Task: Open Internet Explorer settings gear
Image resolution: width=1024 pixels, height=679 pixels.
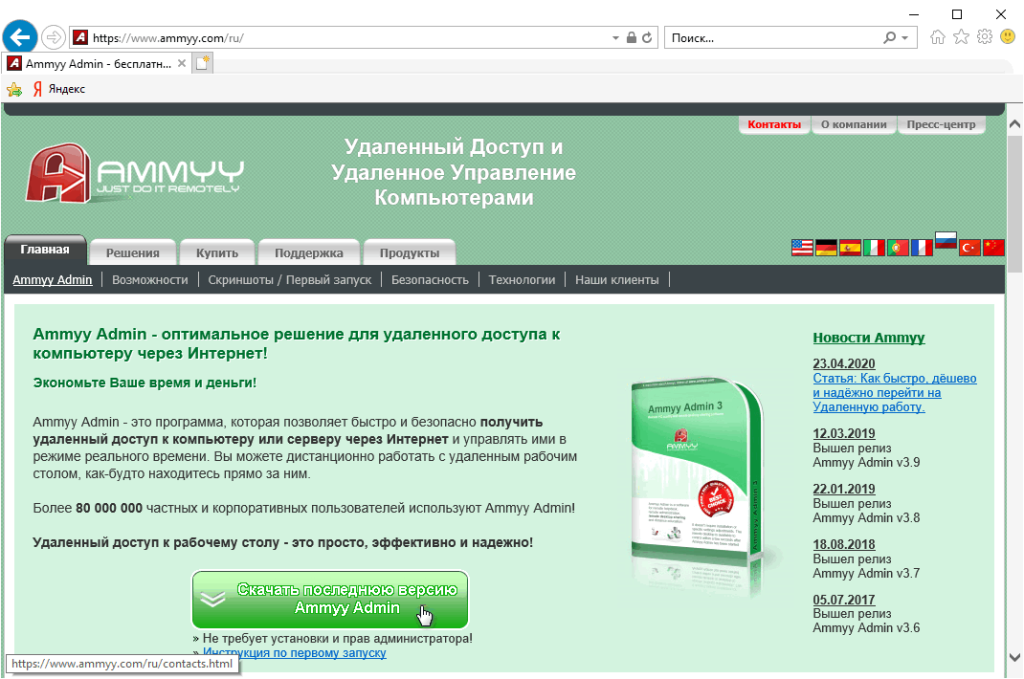Action: [986, 36]
